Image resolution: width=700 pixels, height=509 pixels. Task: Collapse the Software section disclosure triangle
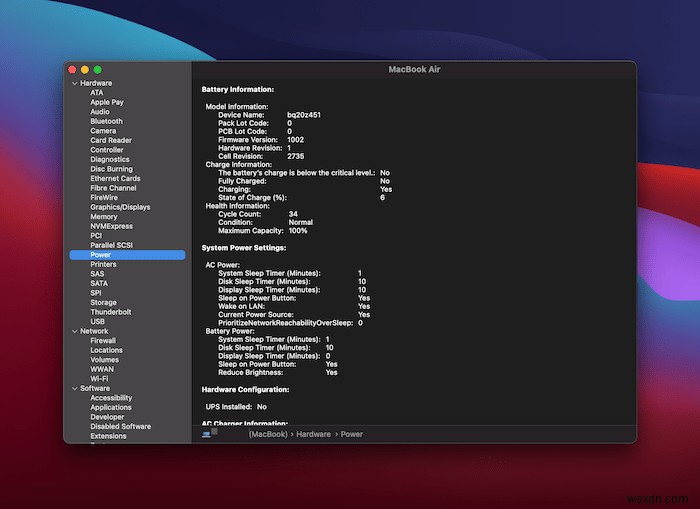(73, 388)
